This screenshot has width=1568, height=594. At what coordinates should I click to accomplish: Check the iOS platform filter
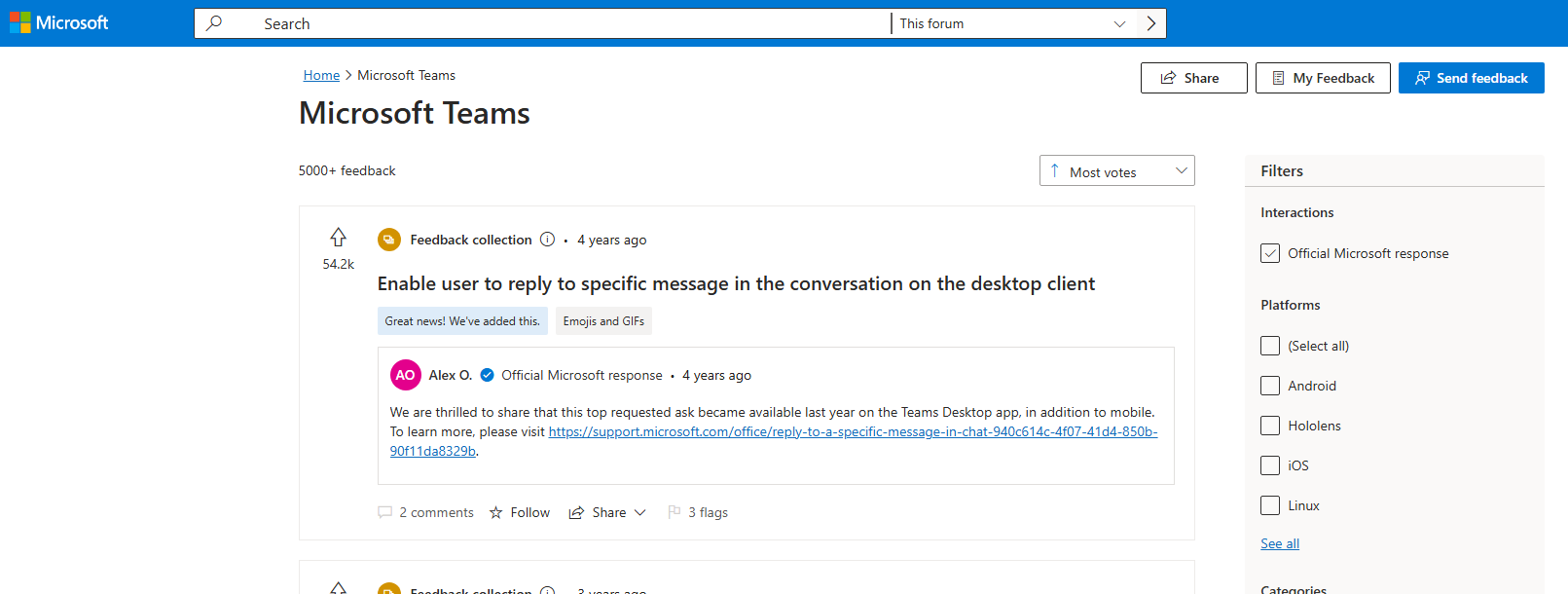(1270, 465)
